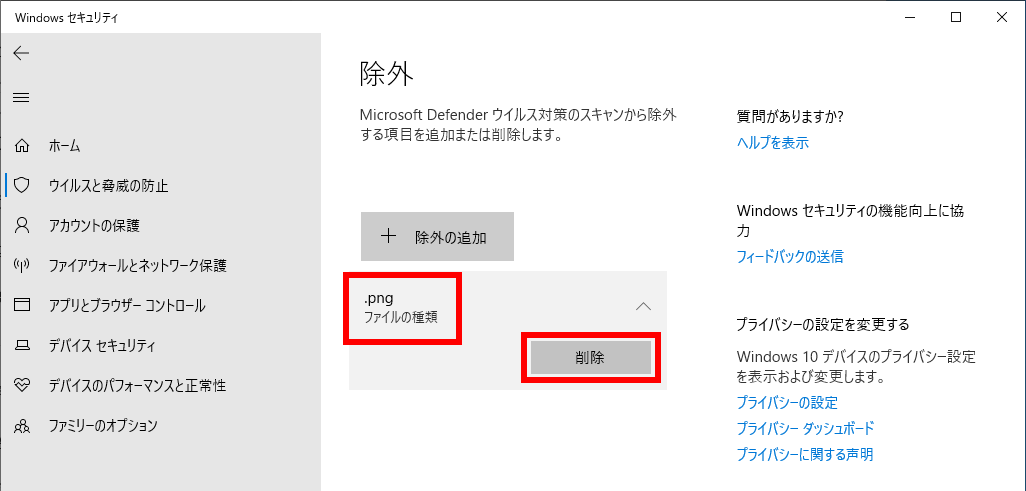The height and width of the screenshot is (491, 1026).
Task: Click the app and browser control window icon
Action: pyautogui.click(x=22, y=305)
